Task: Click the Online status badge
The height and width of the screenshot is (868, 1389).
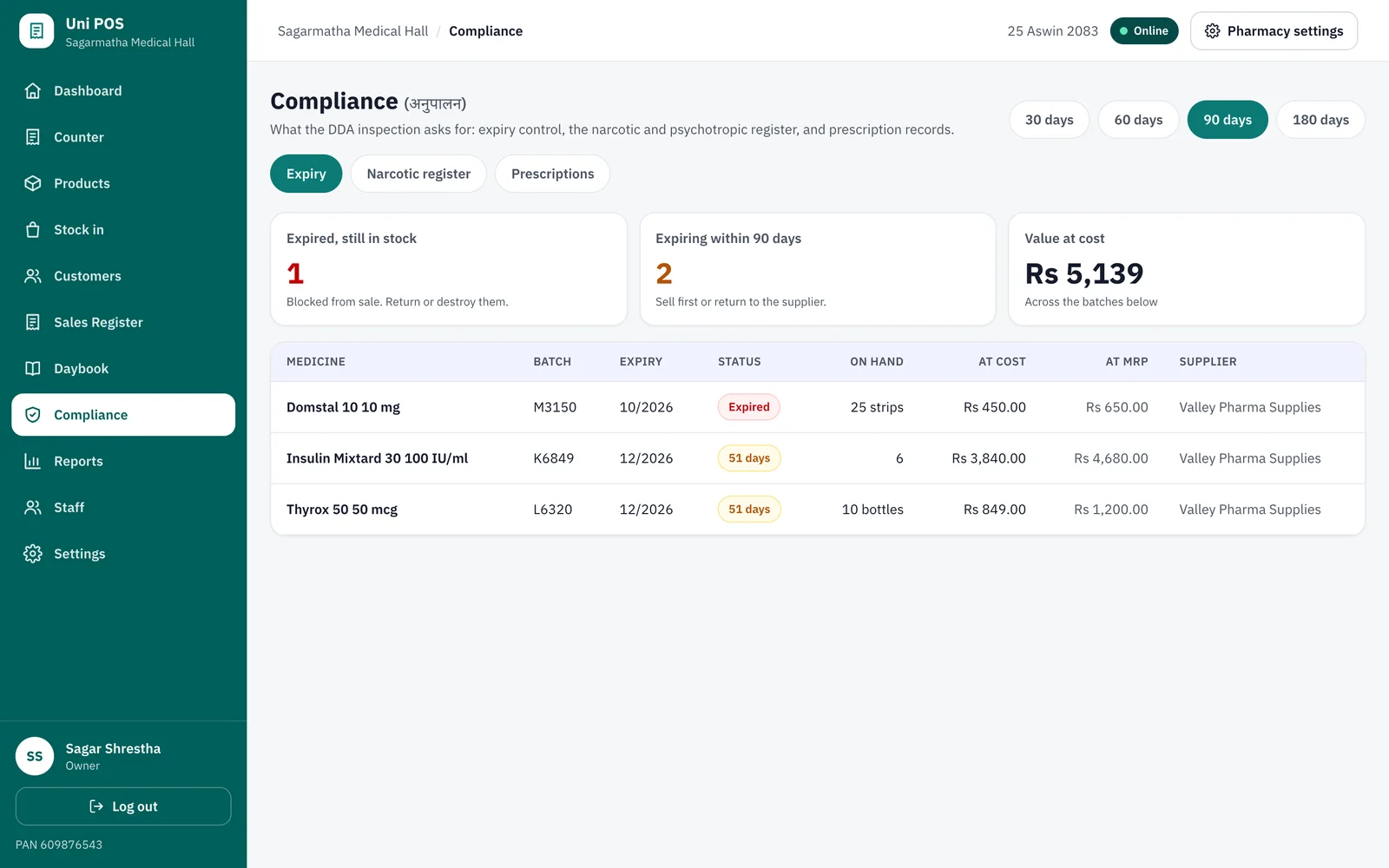Action: 1144,31
